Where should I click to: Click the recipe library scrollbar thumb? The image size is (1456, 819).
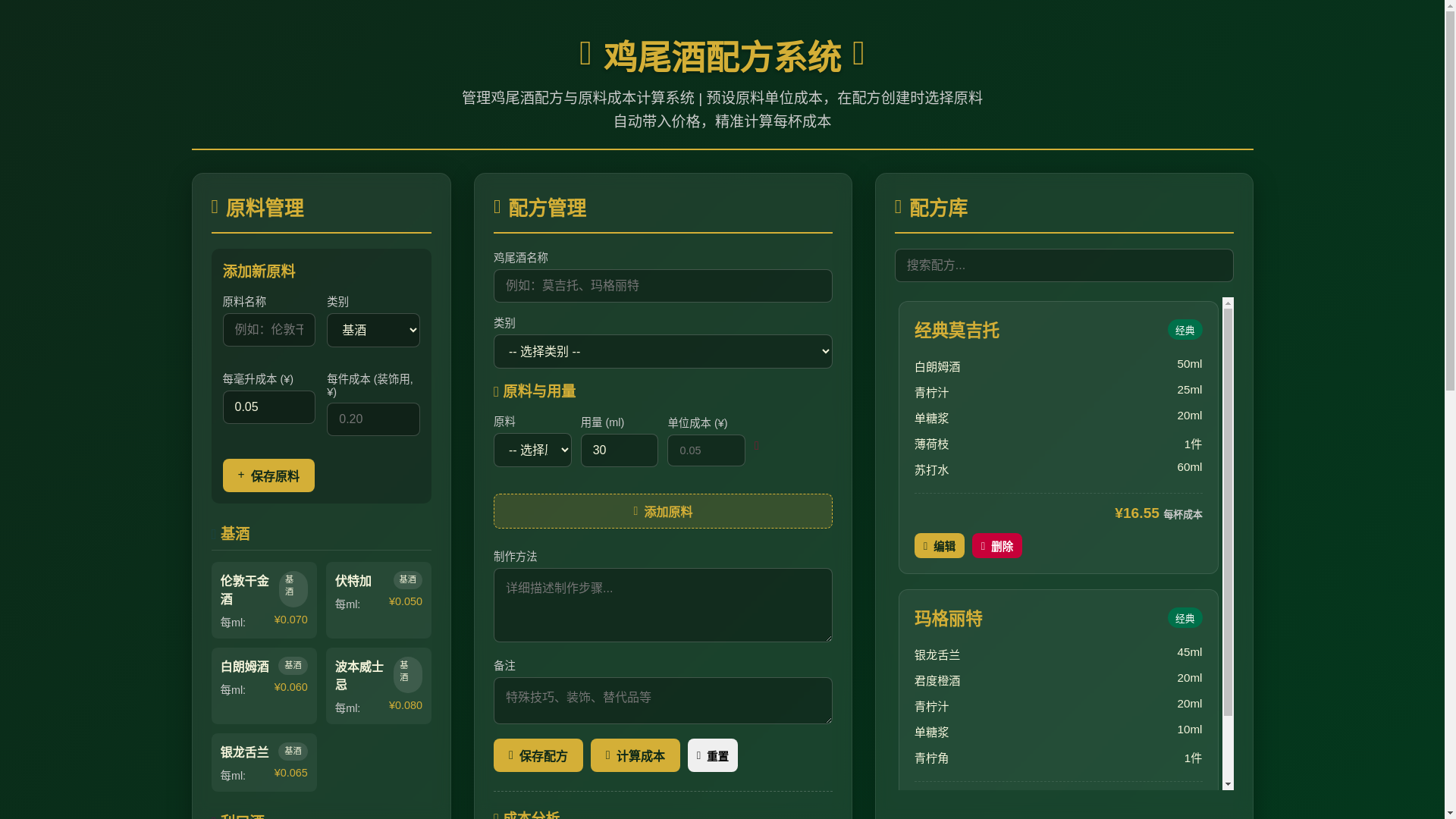[1228, 513]
